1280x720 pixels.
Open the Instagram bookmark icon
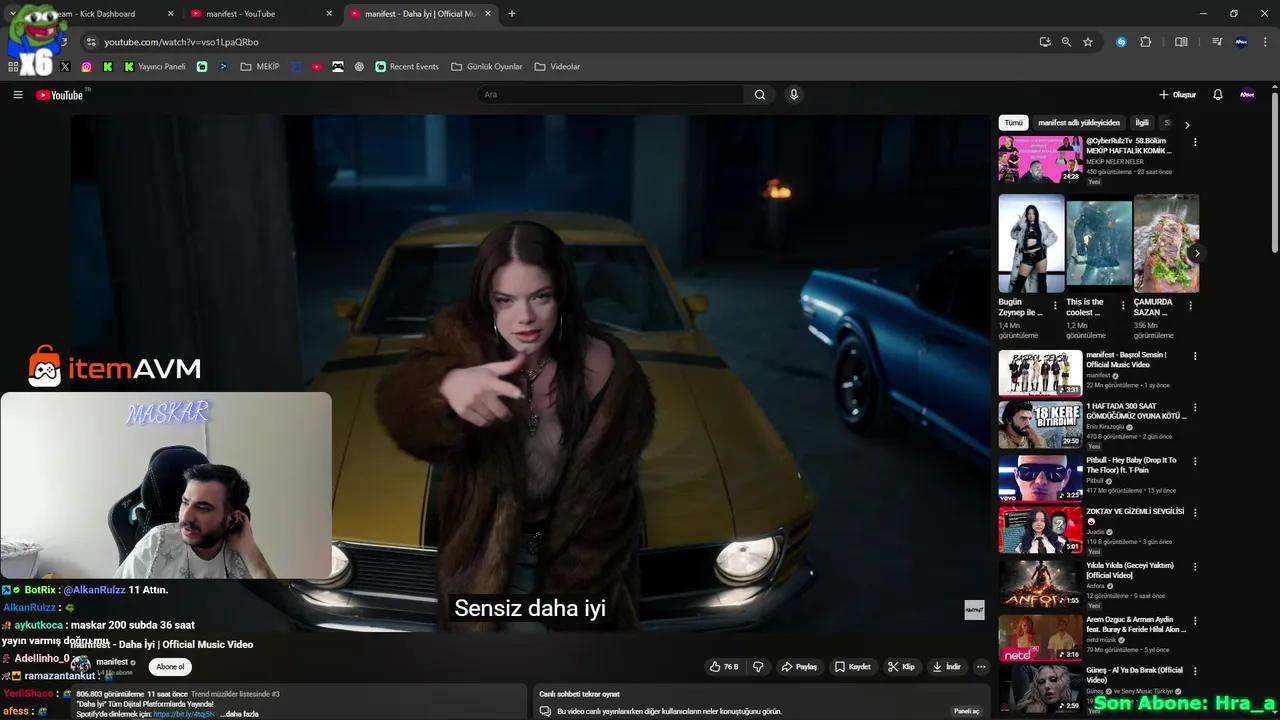[x=87, y=67]
